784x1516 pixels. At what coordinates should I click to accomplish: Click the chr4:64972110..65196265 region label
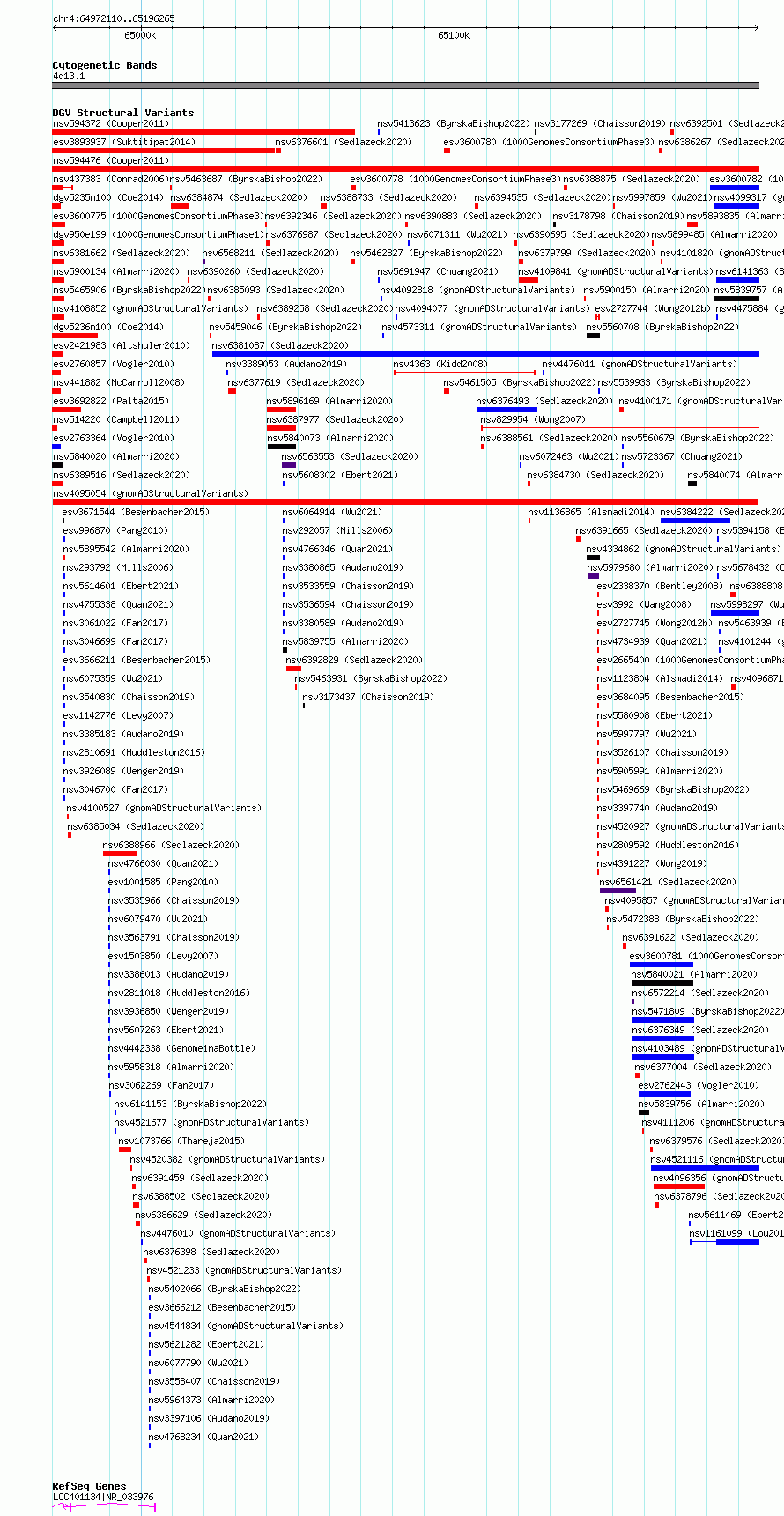[x=114, y=18]
